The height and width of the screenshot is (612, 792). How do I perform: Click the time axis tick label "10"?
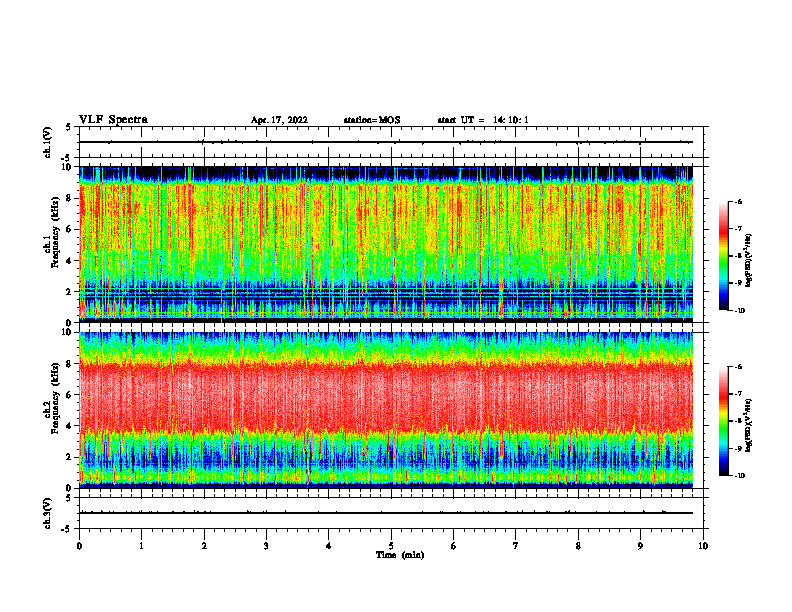703,545
